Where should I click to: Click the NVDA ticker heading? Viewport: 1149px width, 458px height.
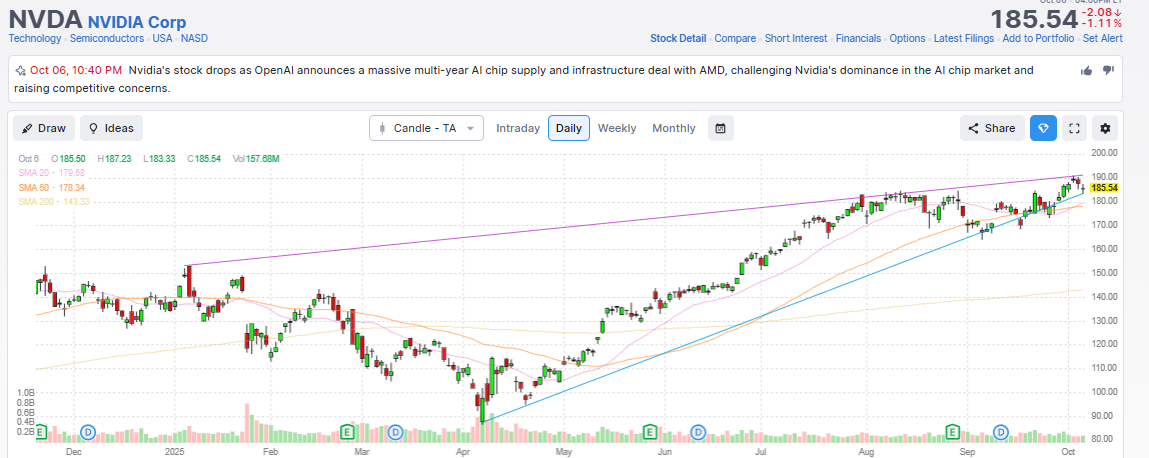45,18
